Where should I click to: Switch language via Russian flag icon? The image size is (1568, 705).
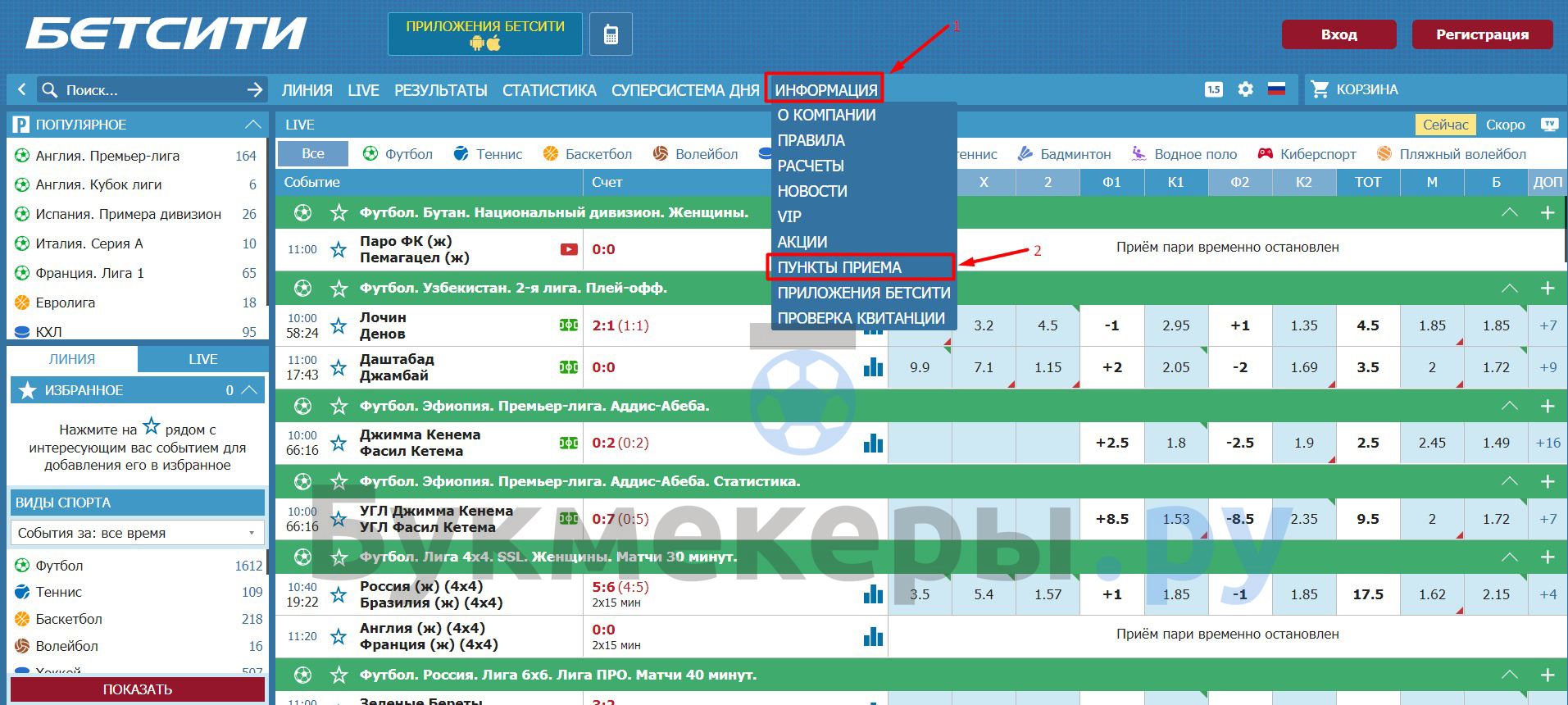coord(1276,89)
